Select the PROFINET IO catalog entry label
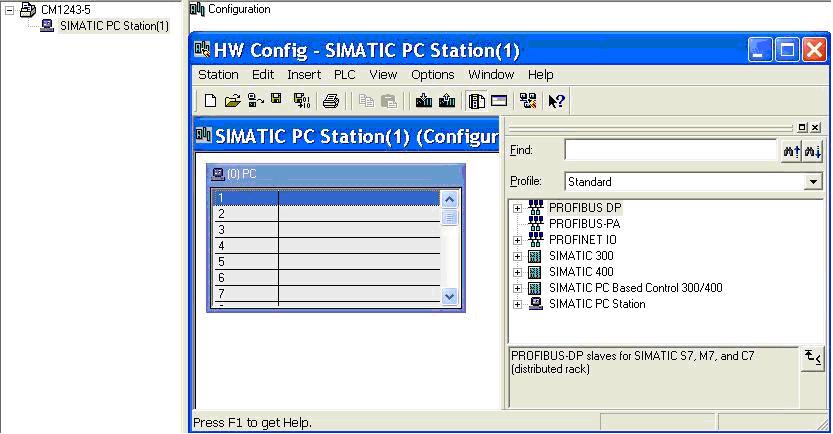Image resolution: width=833 pixels, height=434 pixels. 582,240
